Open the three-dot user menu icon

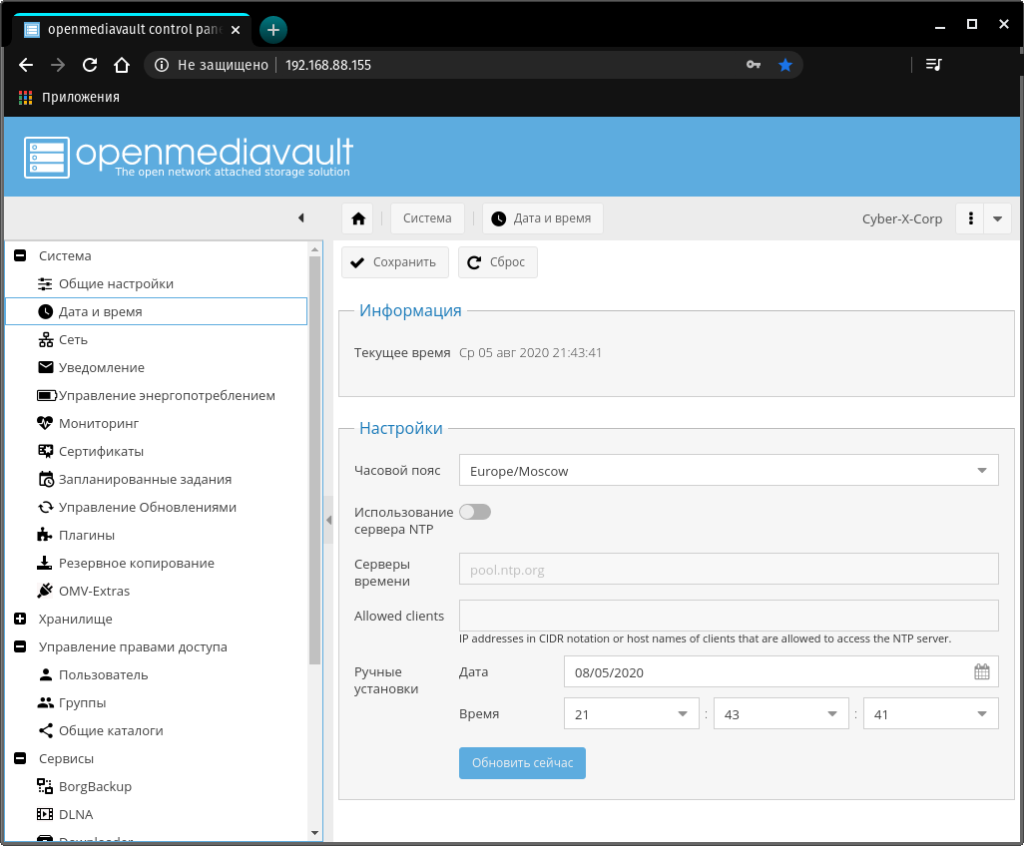click(x=970, y=219)
